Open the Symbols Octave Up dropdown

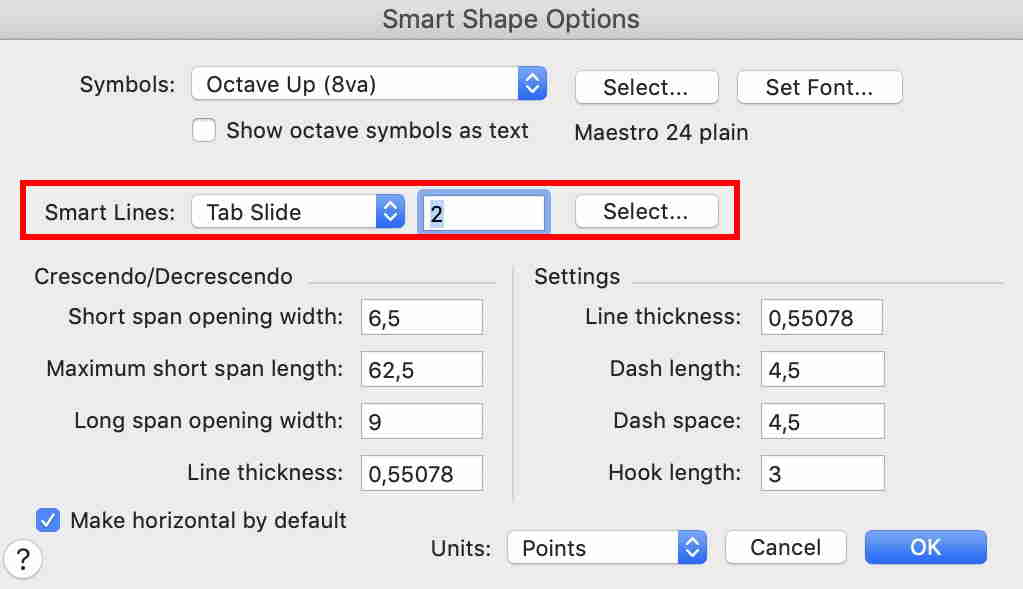click(368, 85)
